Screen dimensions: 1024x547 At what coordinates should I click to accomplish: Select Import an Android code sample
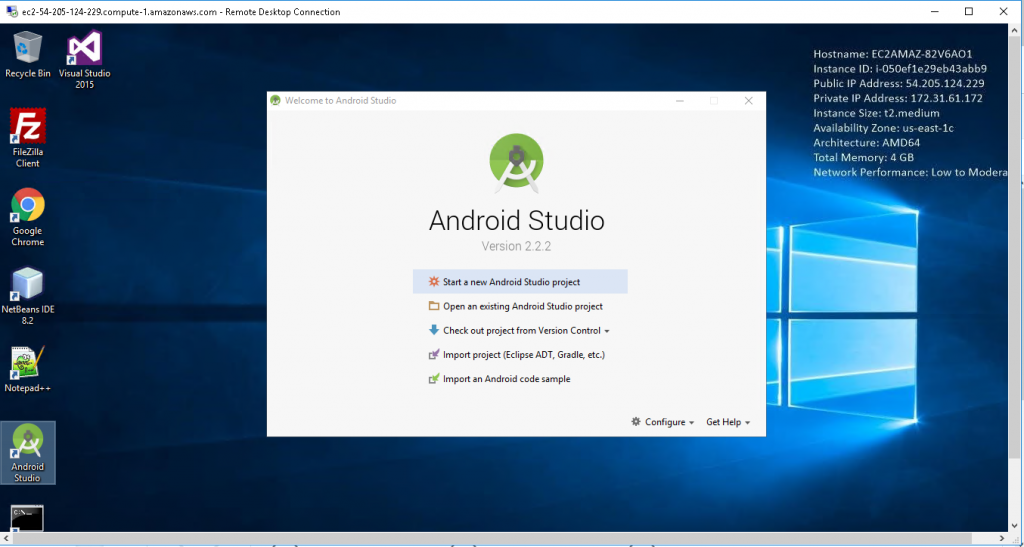coord(506,379)
